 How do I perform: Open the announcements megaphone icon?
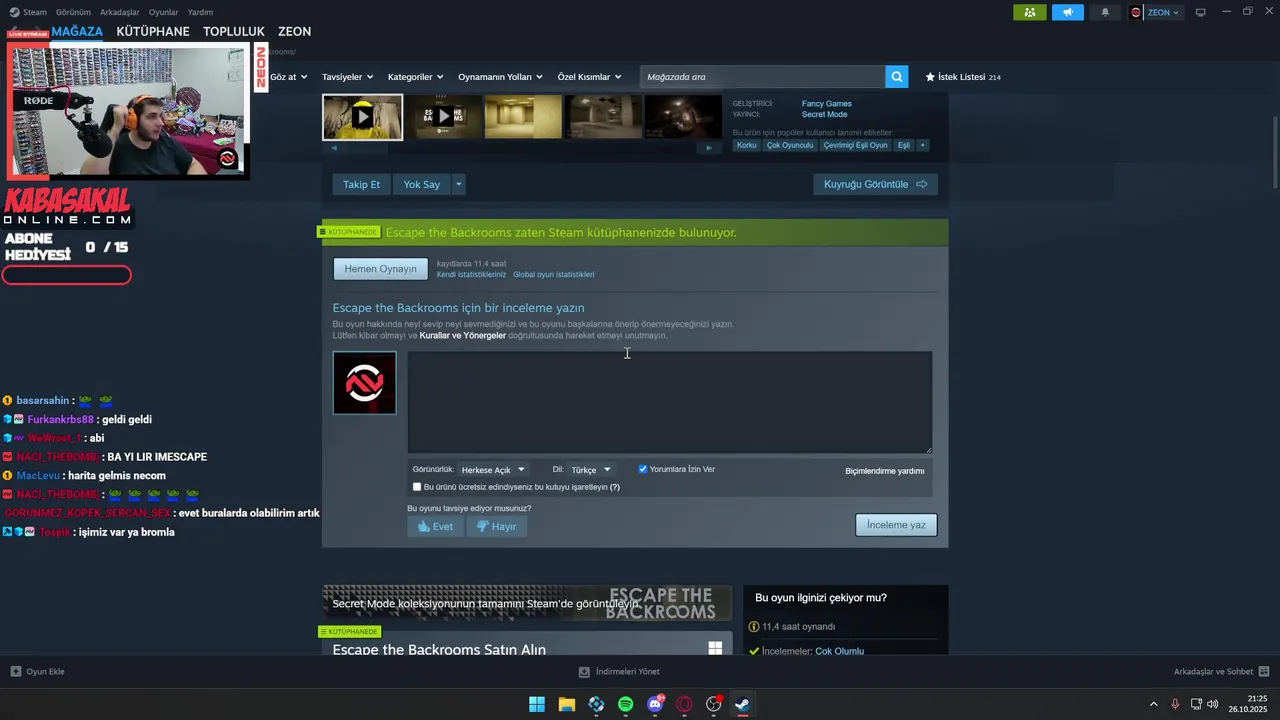point(1067,12)
